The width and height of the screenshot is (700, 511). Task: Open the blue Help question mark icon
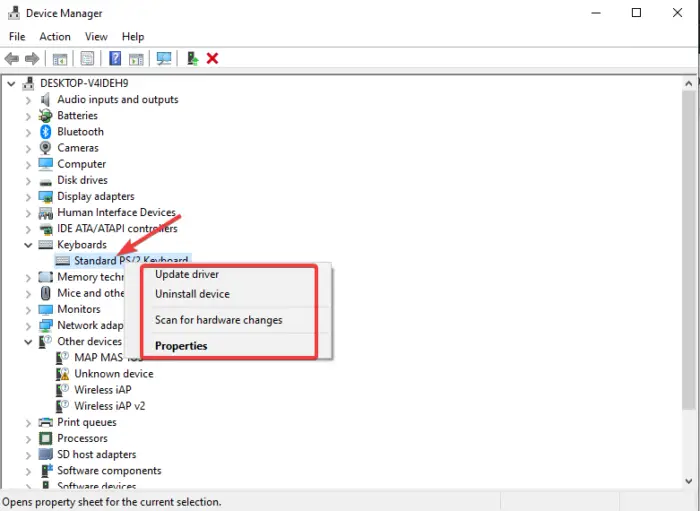(115, 58)
